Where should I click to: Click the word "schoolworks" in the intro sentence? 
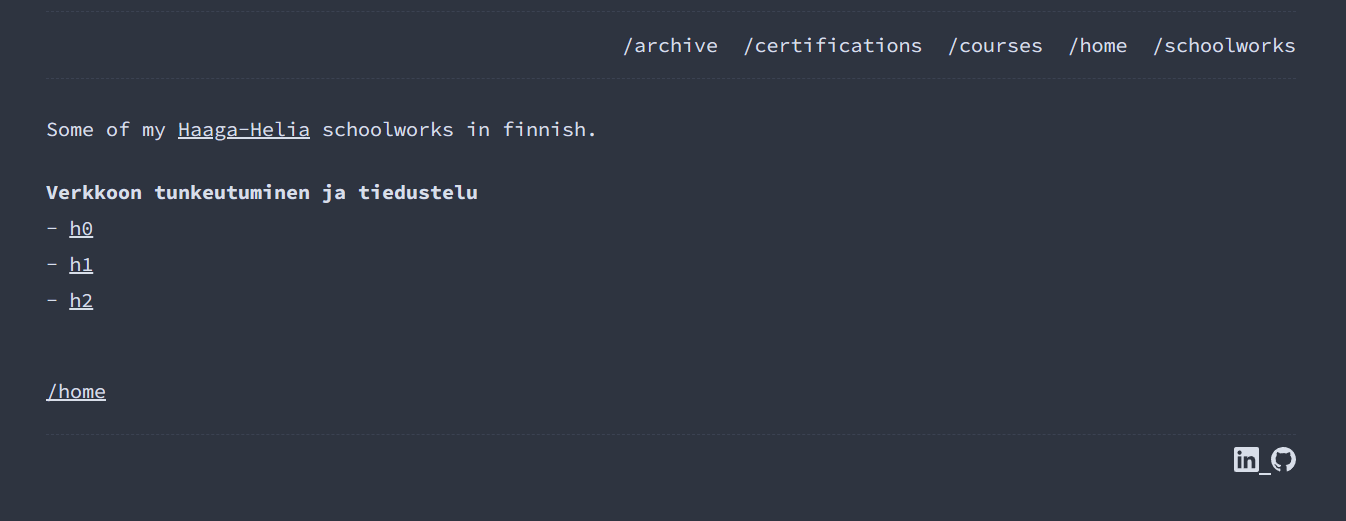coord(387,130)
